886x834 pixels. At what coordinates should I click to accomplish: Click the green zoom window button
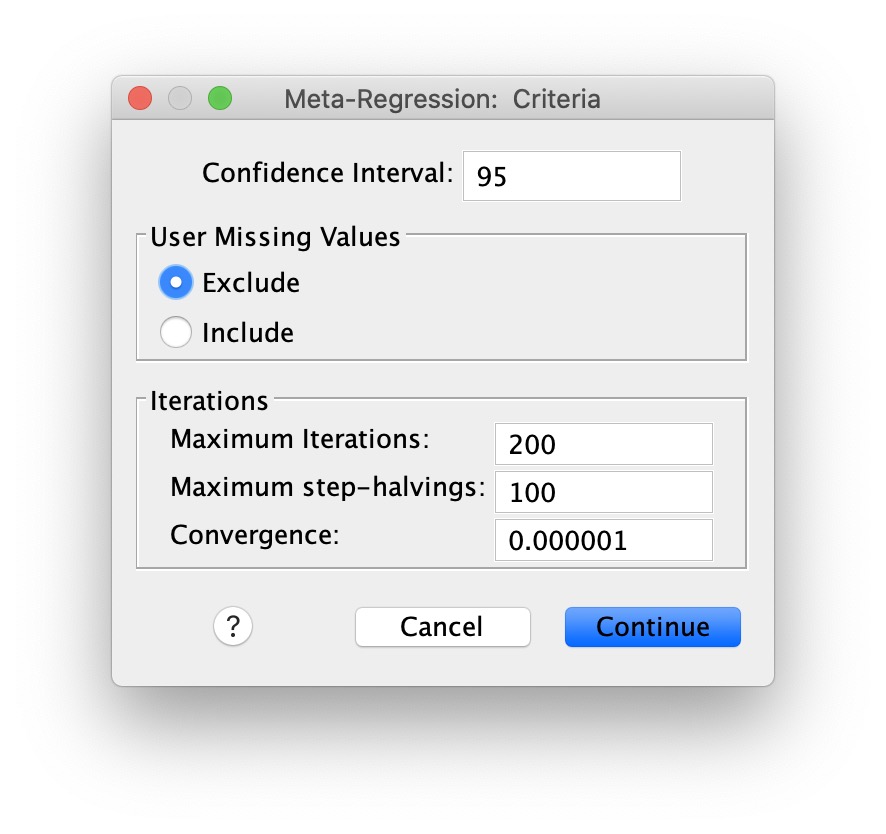(220, 98)
